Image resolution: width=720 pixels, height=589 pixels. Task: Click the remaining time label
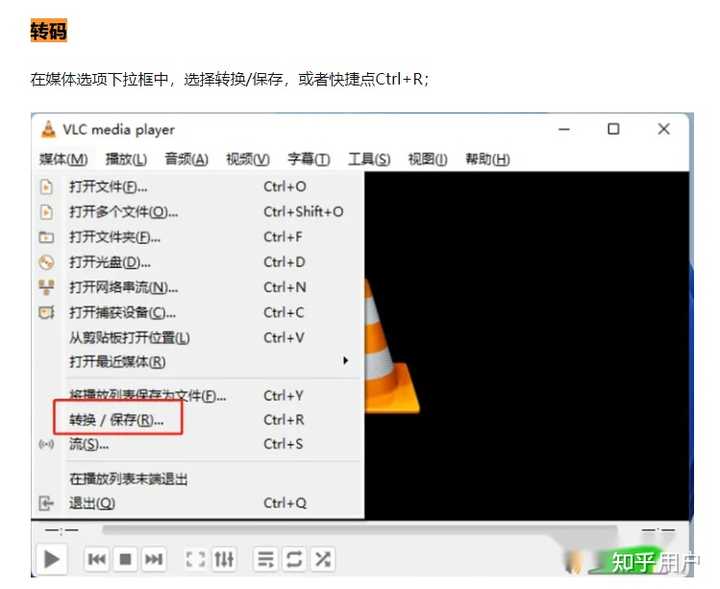658,531
